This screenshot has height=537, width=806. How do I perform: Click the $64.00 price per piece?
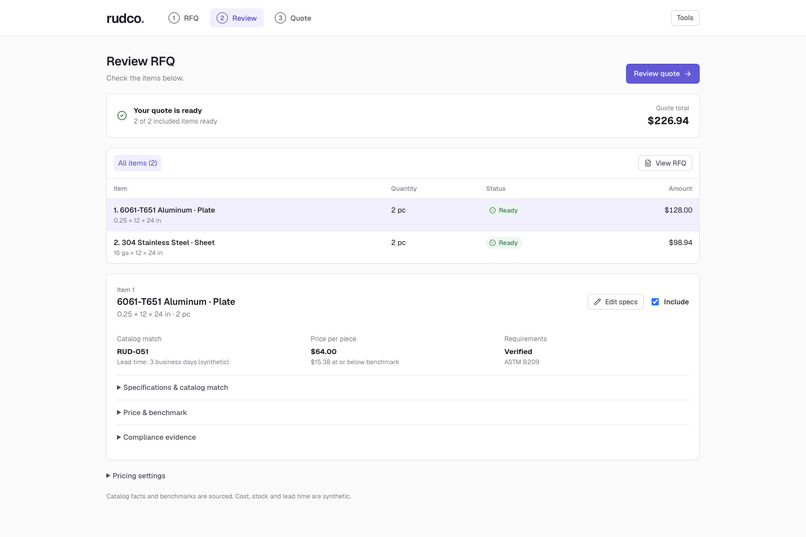[x=323, y=351]
